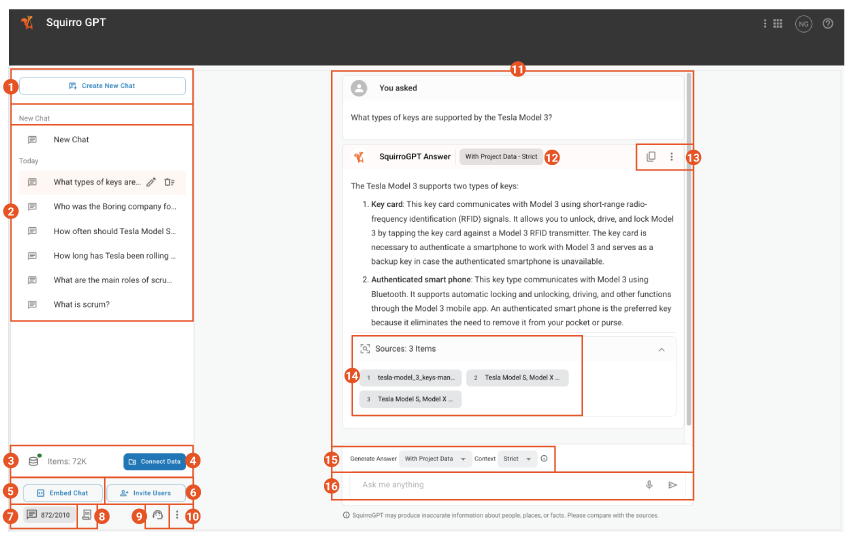Open source 3 Tesla Model S, Model X
This screenshot has width=848, height=534.
click(410, 399)
